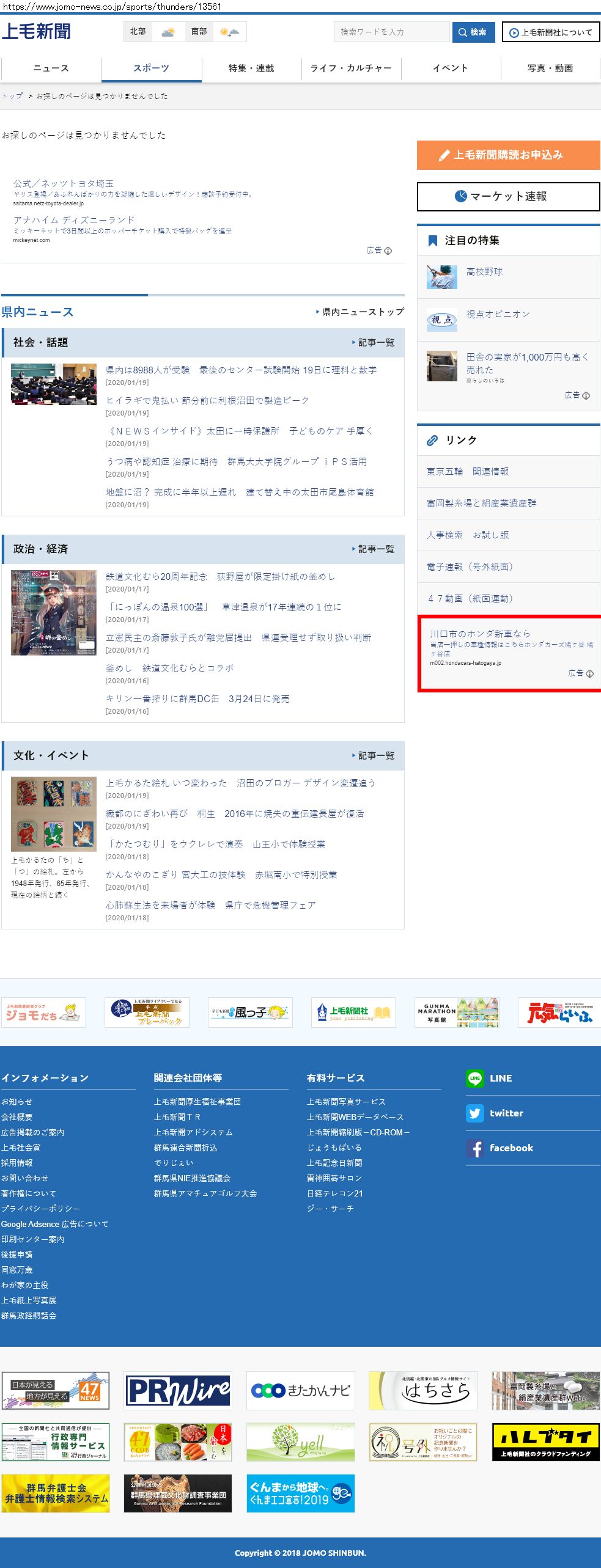Click the facebook icon in footer

tap(474, 1148)
